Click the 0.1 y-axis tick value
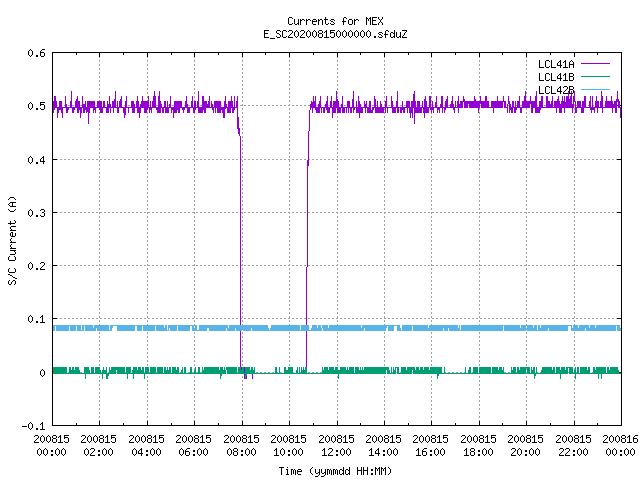This screenshot has width=640, height=480. pyautogui.click(x=36, y=319)
